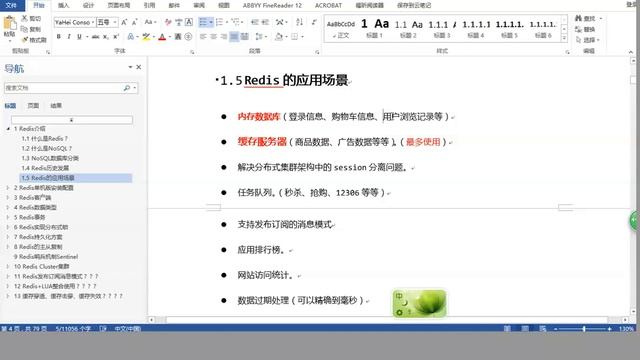Click the navigation search magnifier icon
The height and width of the screenshot is (360, 640).
pyautogui.click(x=127, y=88)
